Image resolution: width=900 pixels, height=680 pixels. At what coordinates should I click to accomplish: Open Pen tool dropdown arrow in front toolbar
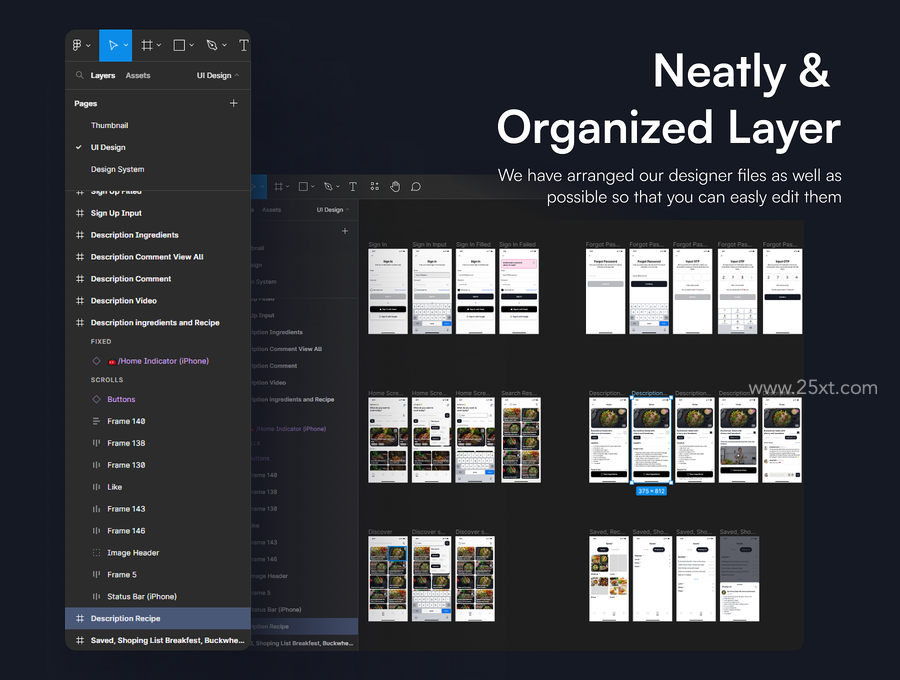[224, 45]
